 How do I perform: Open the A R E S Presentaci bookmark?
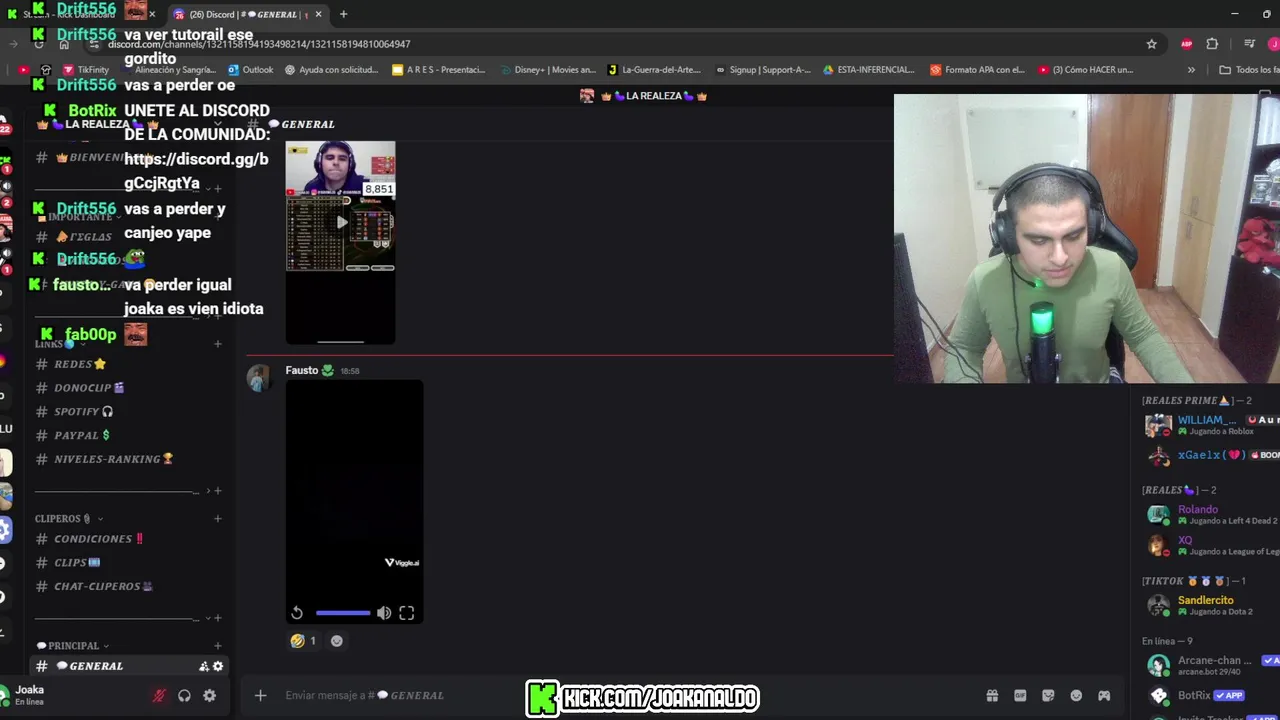click(438, 70)
